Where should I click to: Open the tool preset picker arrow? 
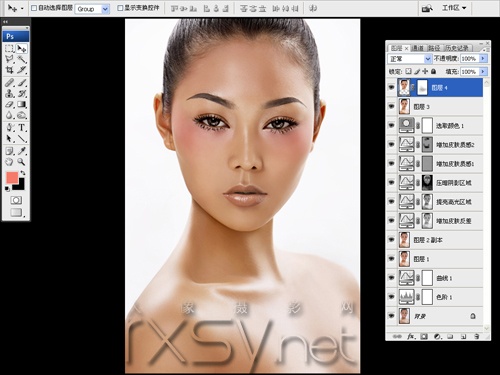point(22,8)
